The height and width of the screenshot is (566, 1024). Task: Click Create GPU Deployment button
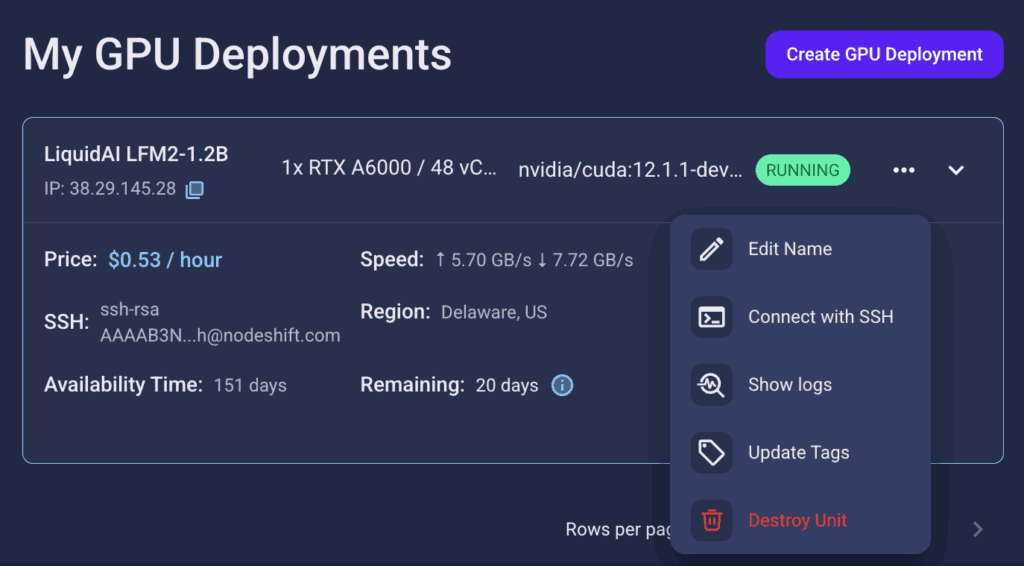point(884,54)
